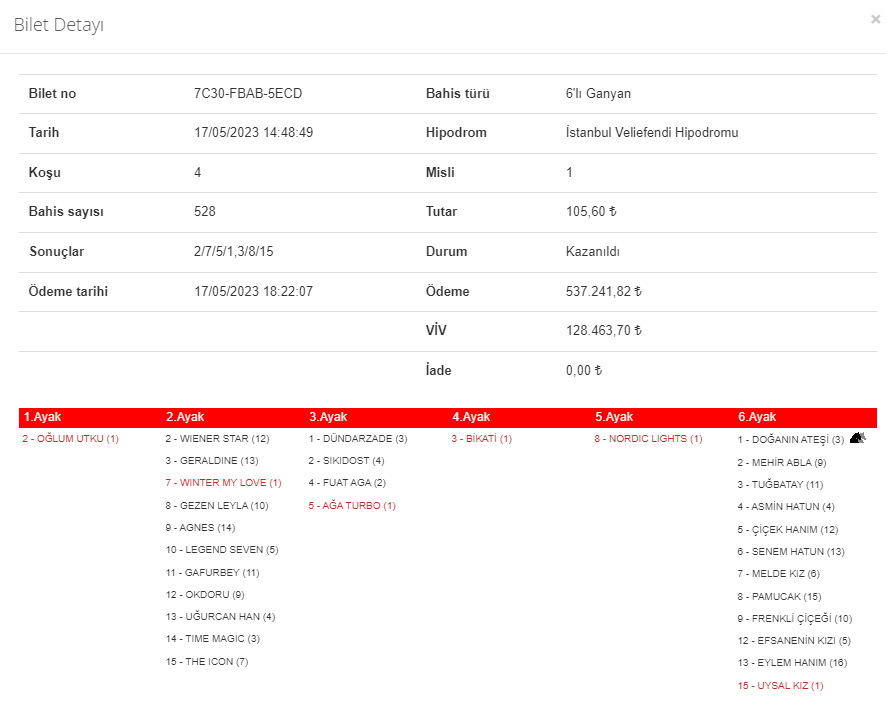Click 3 - GERALDINE (13)
Screen dimensions: 896x711
212,461
